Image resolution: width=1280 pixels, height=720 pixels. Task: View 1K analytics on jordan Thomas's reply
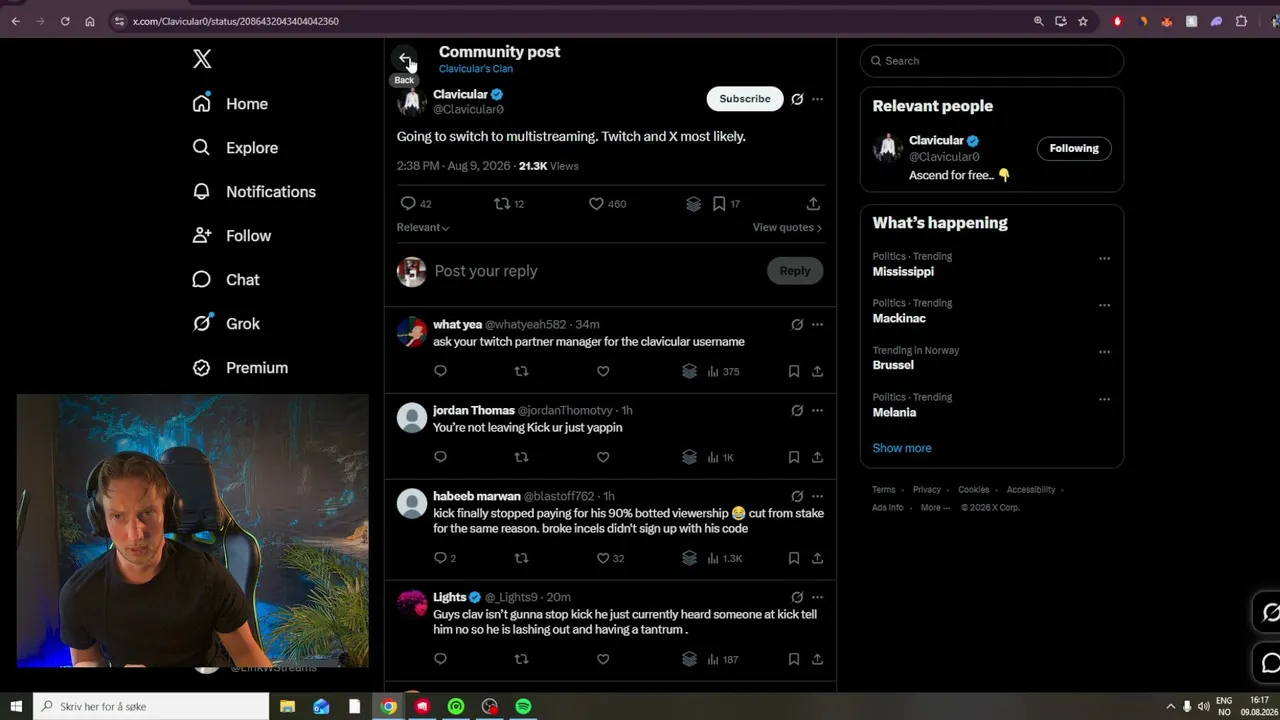click(x=721, y=457)
